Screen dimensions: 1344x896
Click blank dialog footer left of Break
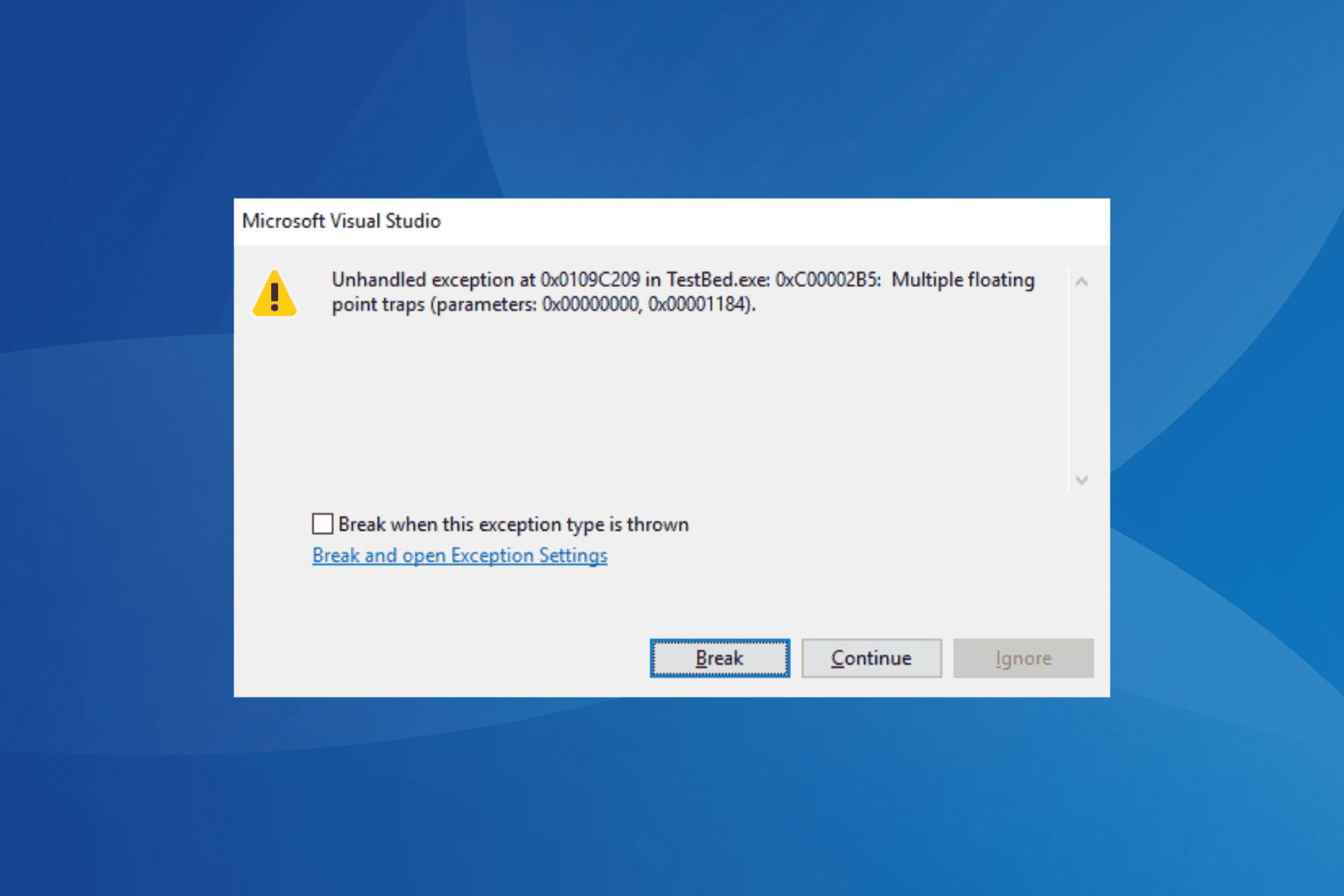click(x=437, y=656)
